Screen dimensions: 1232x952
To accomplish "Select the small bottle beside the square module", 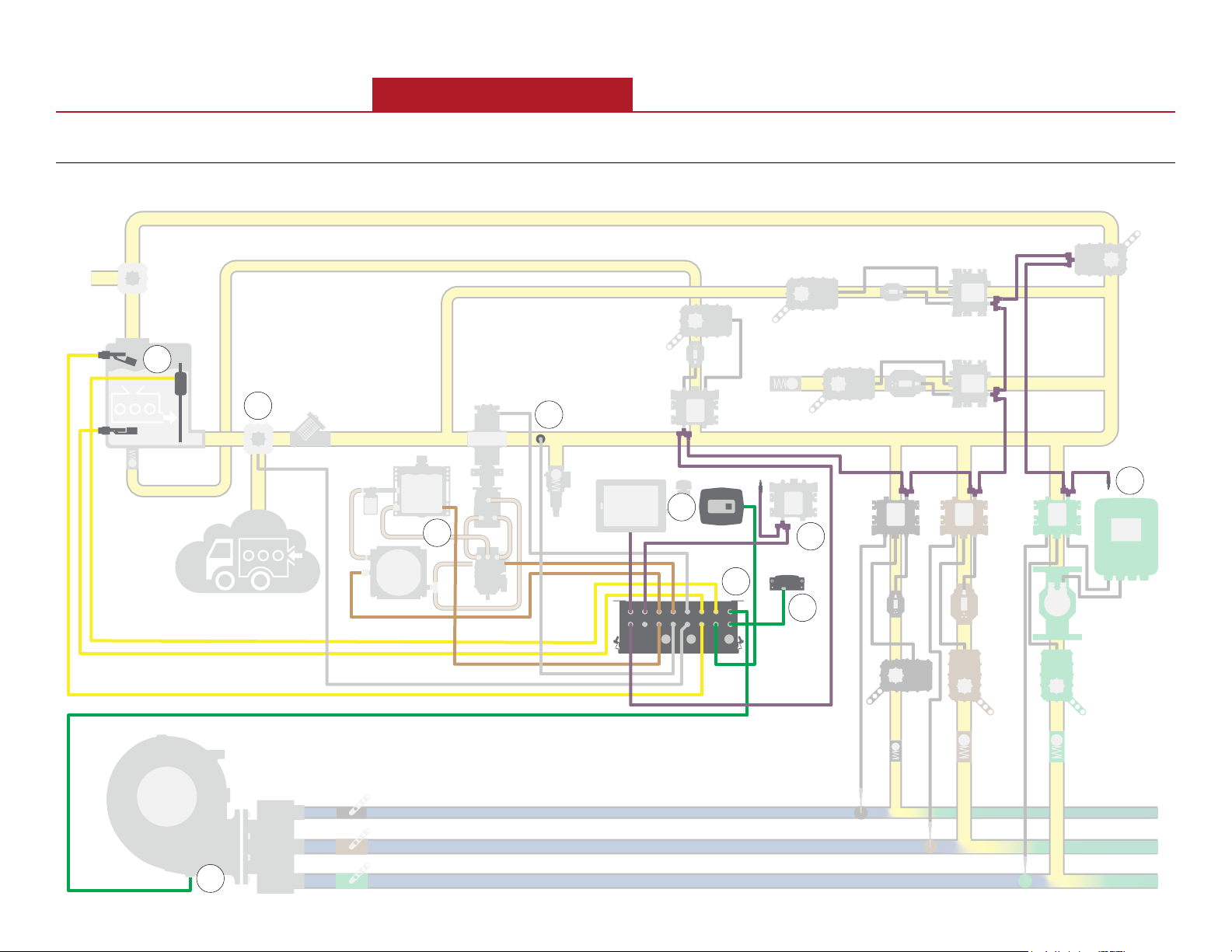I will pos(370,501).
